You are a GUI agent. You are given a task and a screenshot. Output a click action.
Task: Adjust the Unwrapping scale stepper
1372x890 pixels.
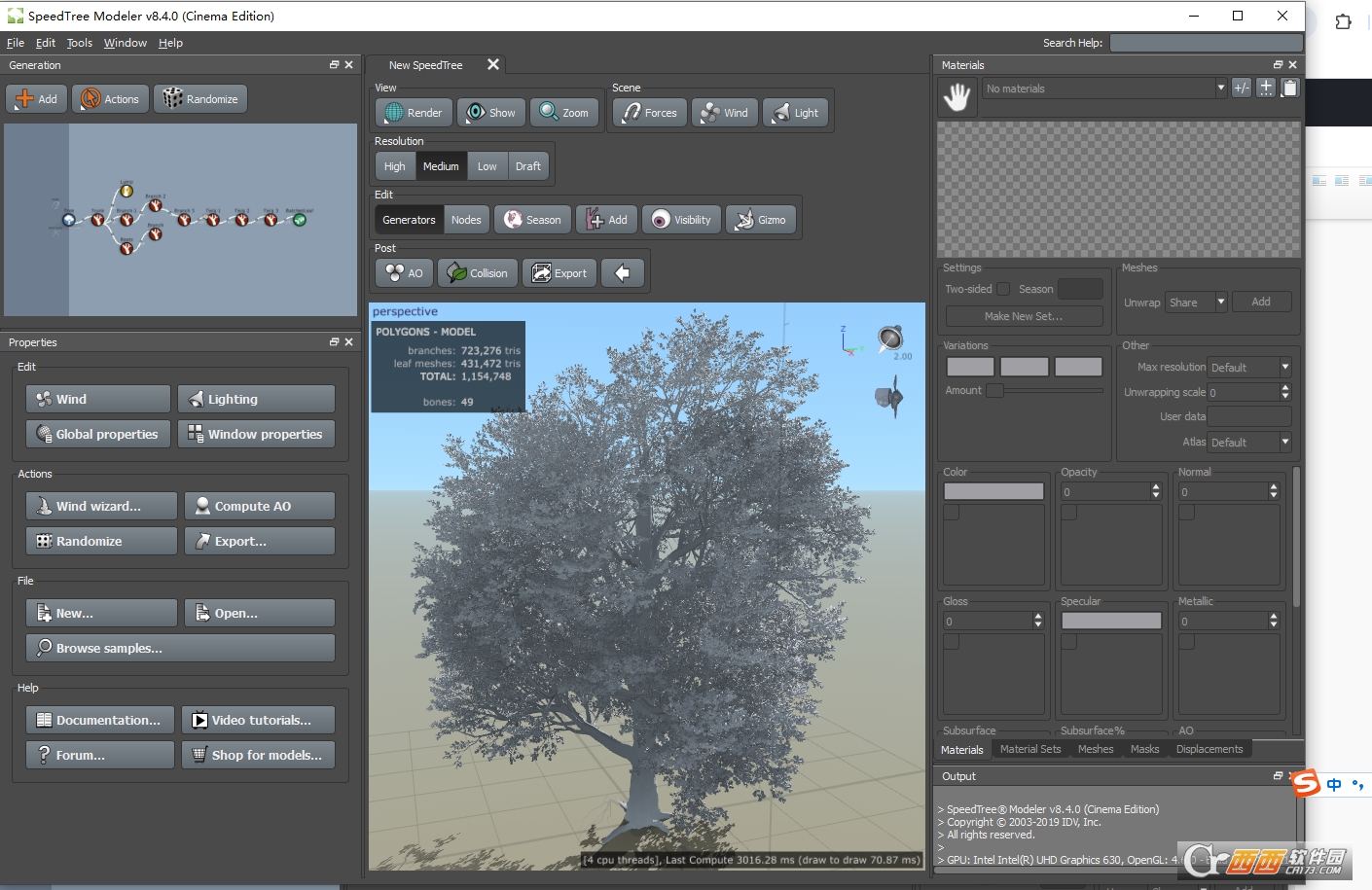(1285, 392)
